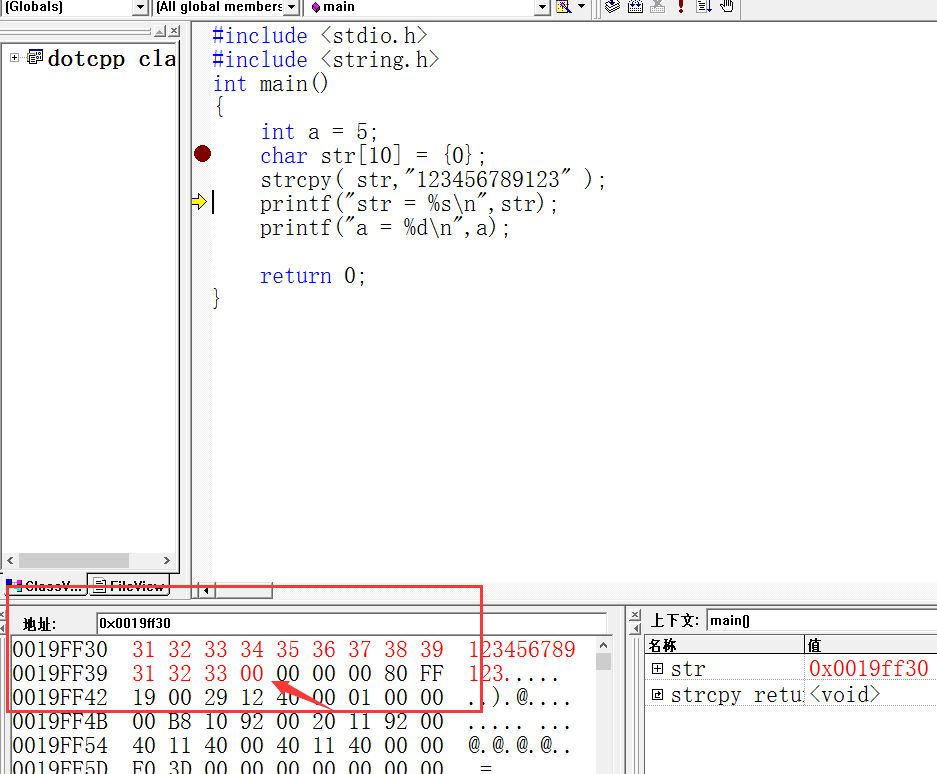
Task: Expand the strcpy returned value row
Action: (657, 694)
